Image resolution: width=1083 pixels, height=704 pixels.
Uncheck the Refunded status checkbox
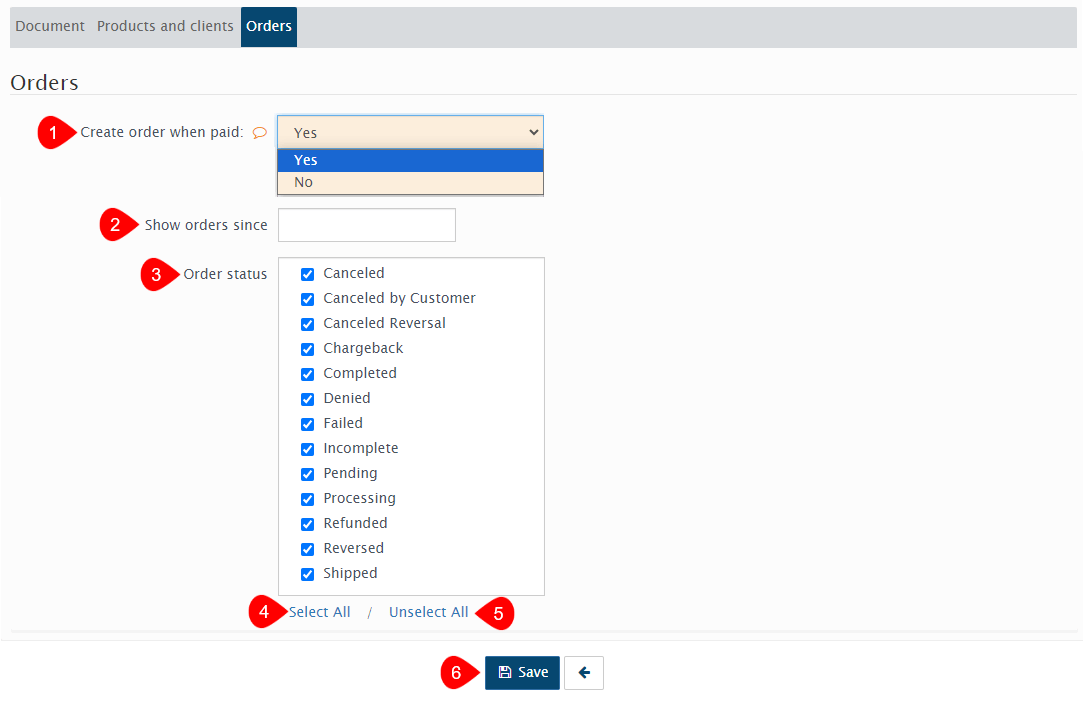[x=308, y=524]
